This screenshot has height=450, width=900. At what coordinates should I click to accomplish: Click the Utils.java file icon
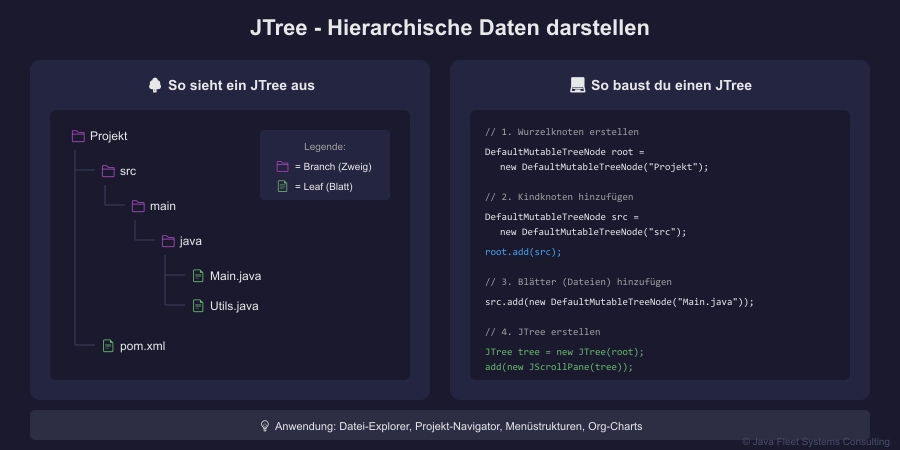[198, 306]
